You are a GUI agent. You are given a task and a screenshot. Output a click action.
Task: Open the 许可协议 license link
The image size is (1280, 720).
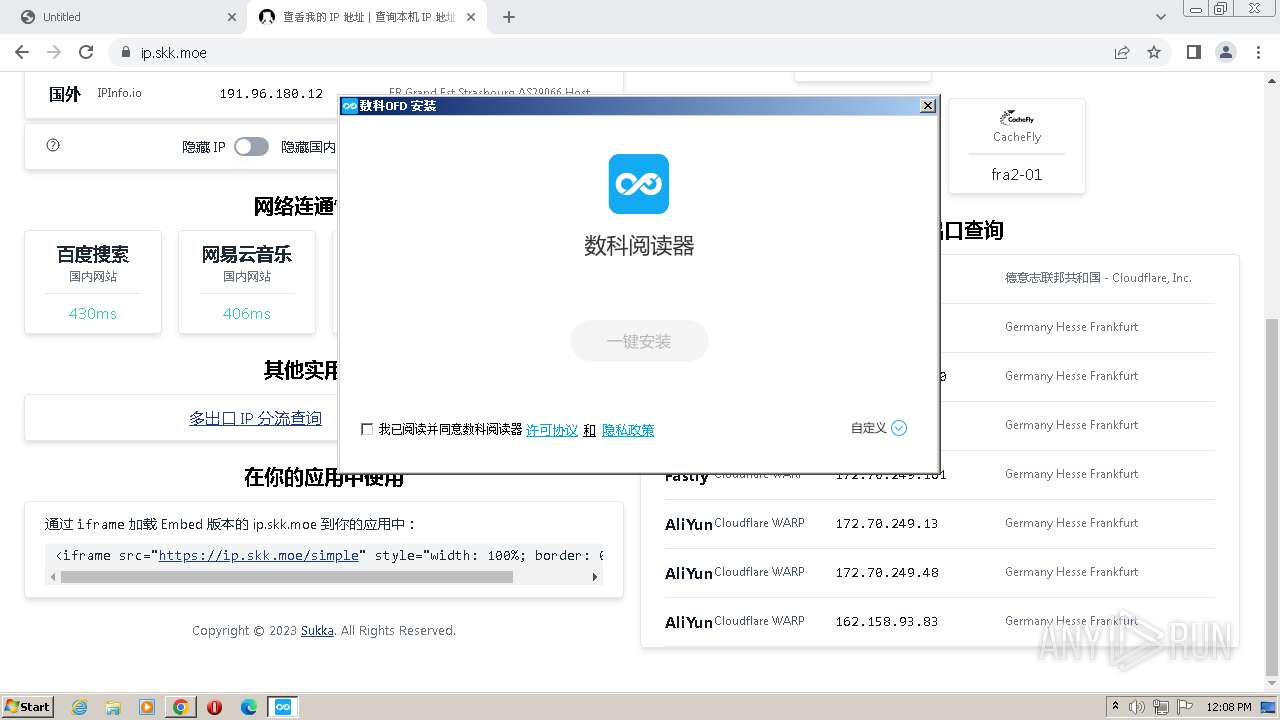(x=552, y=430)
